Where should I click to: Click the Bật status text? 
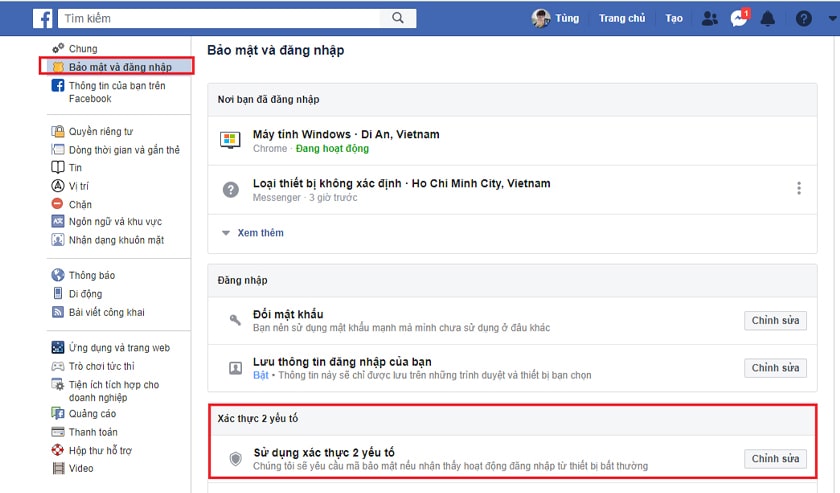[260, 375]
